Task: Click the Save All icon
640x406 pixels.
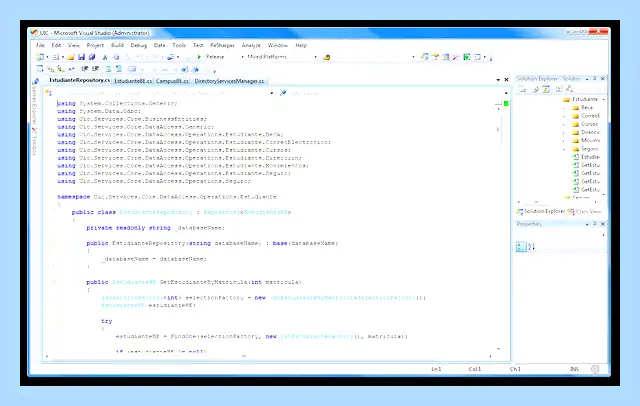Action: (92, 57)
